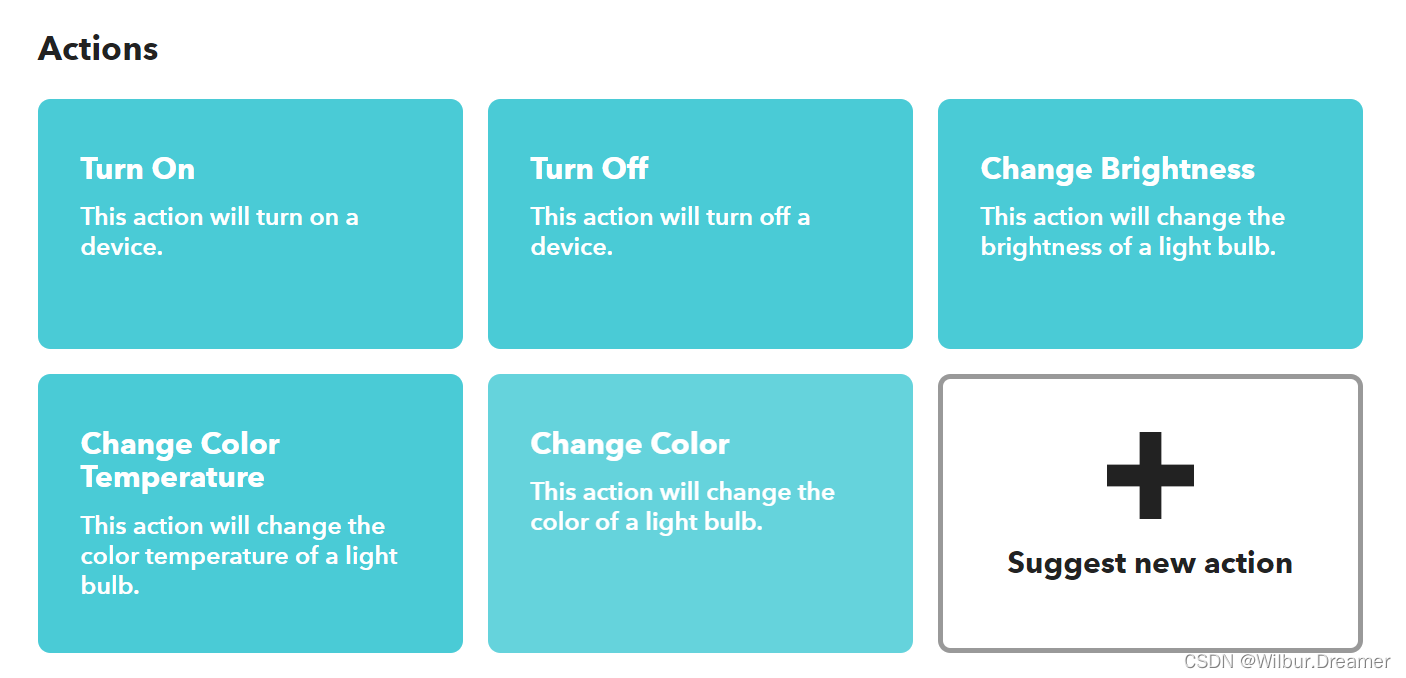Click the plus icon for new action
Image resolution: width=1406 pixels, height=678 pixels.
tap(1150, 475)
